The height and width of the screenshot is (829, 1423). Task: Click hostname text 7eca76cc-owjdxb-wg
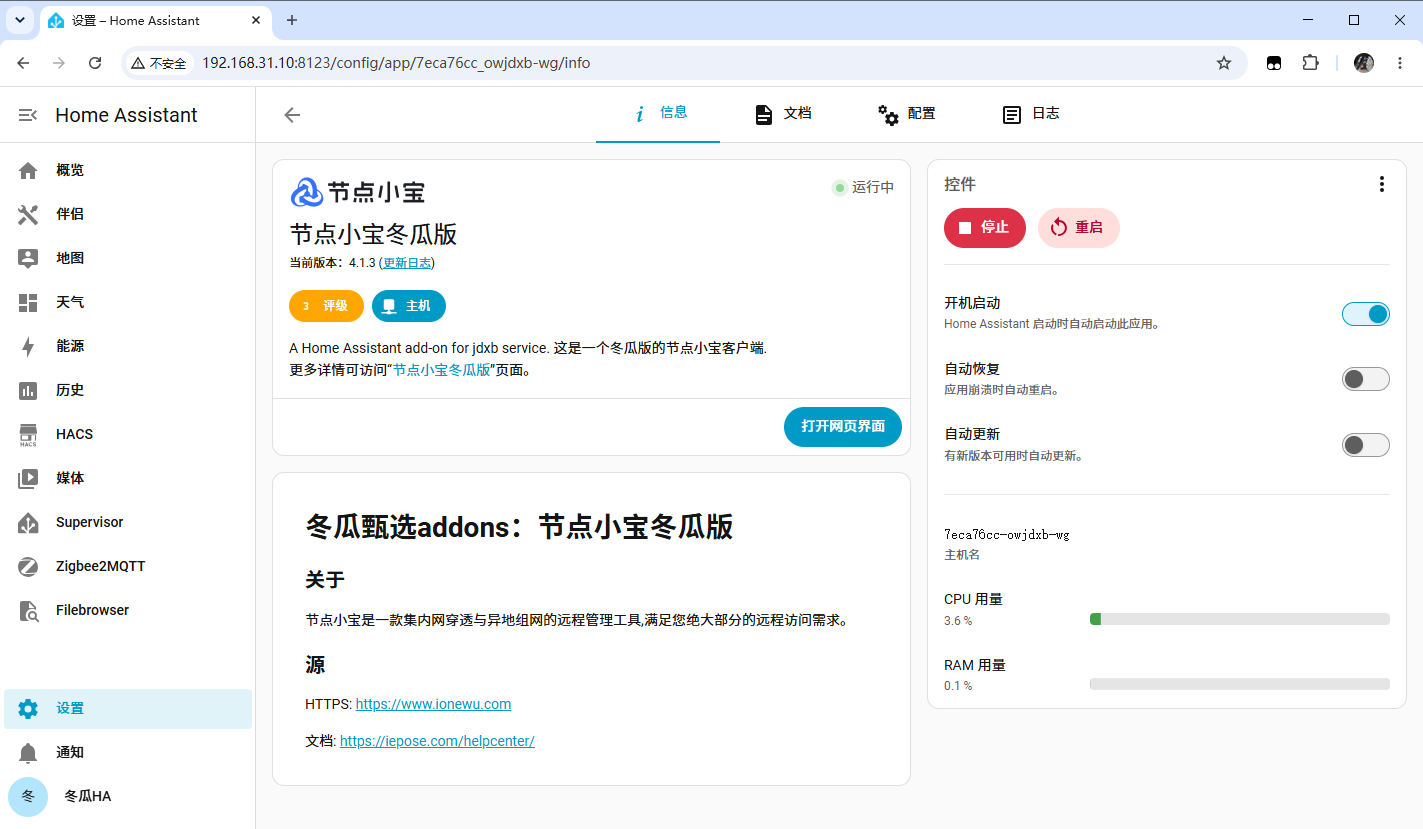coord(1007,535)
